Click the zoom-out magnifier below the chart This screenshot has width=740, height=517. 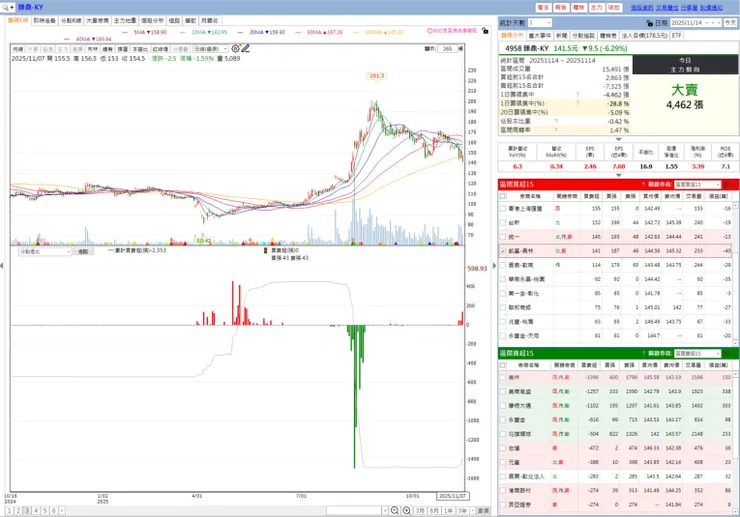pos(395,510)
